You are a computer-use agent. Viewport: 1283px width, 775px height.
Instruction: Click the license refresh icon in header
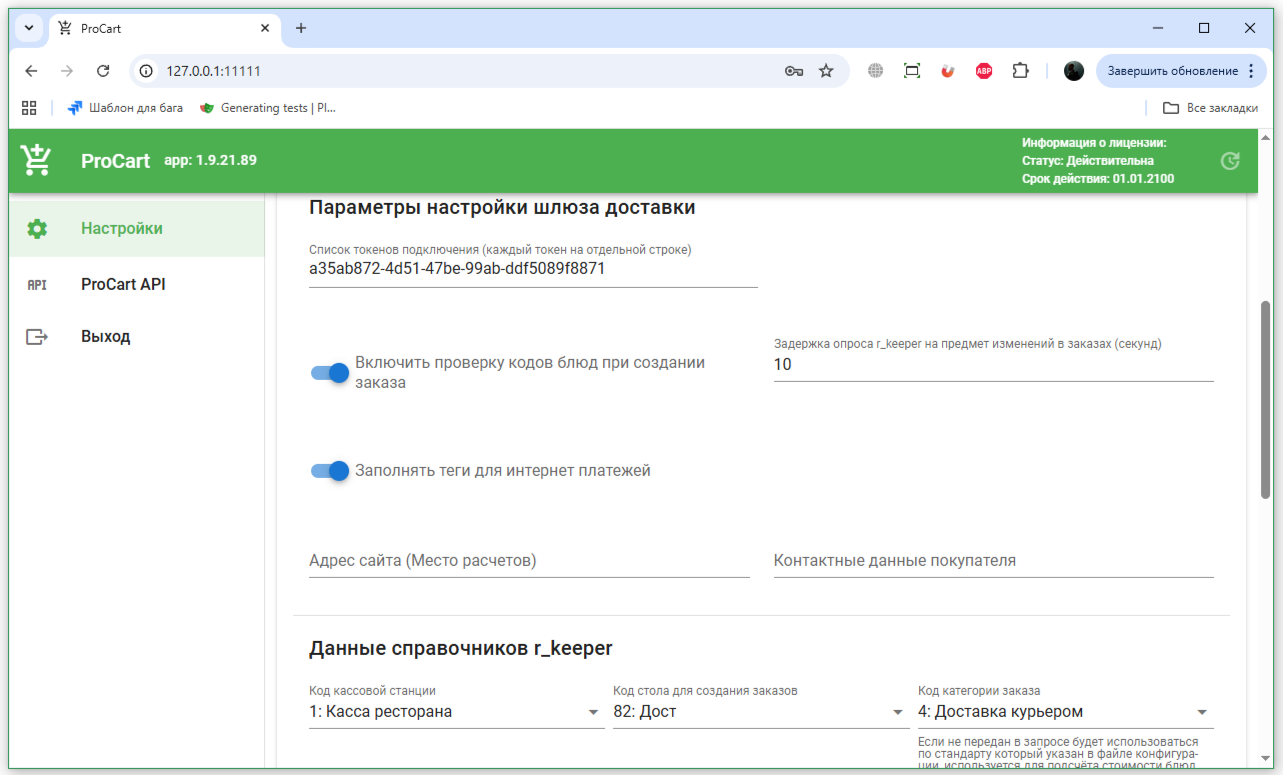pyautogui.click(x=1231, y=161)
